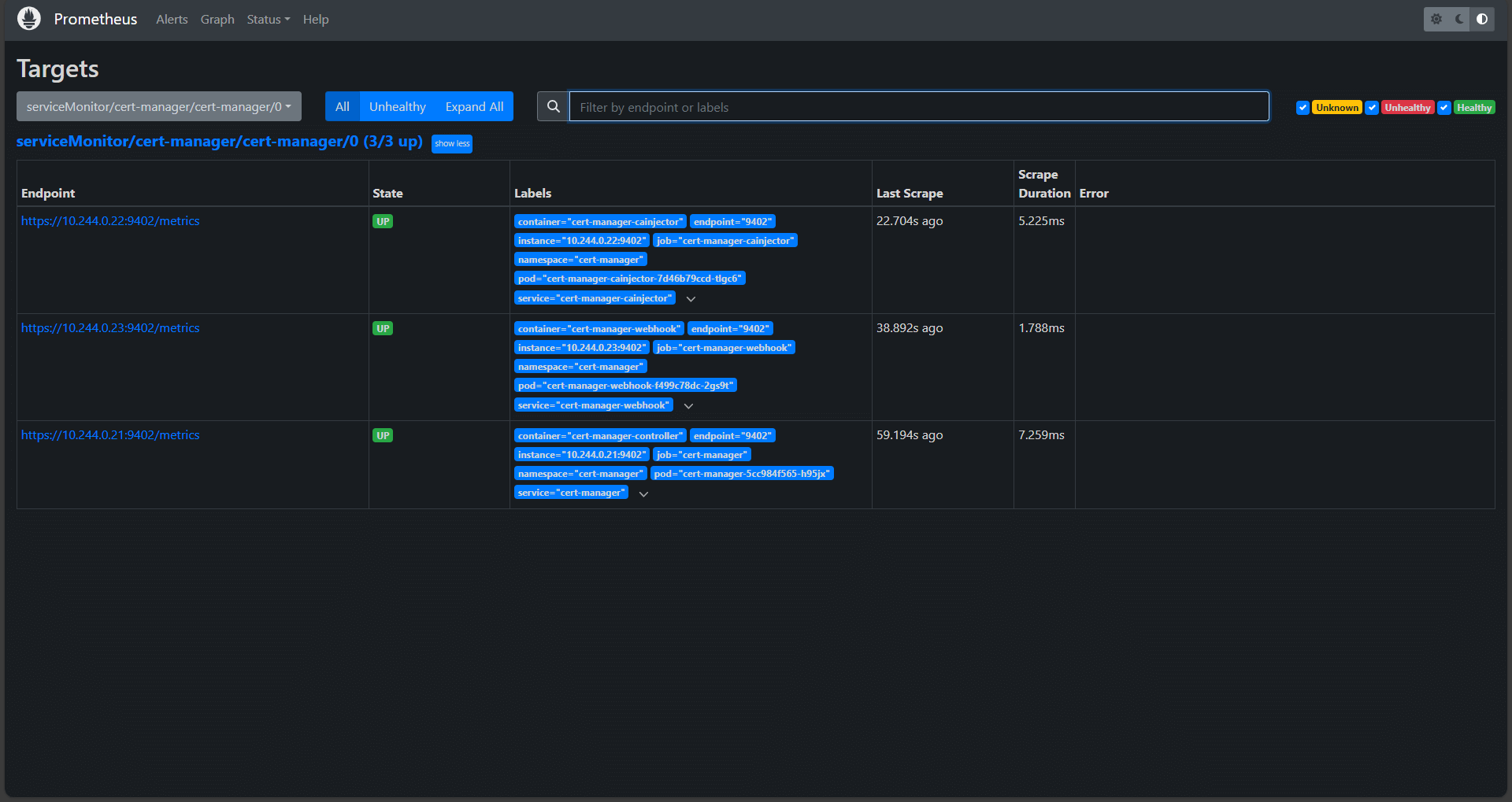Viewport: 1512px width, 802px height.
Task: Expand labels for cert-manager-cainjector target
Action: point(691,299)
